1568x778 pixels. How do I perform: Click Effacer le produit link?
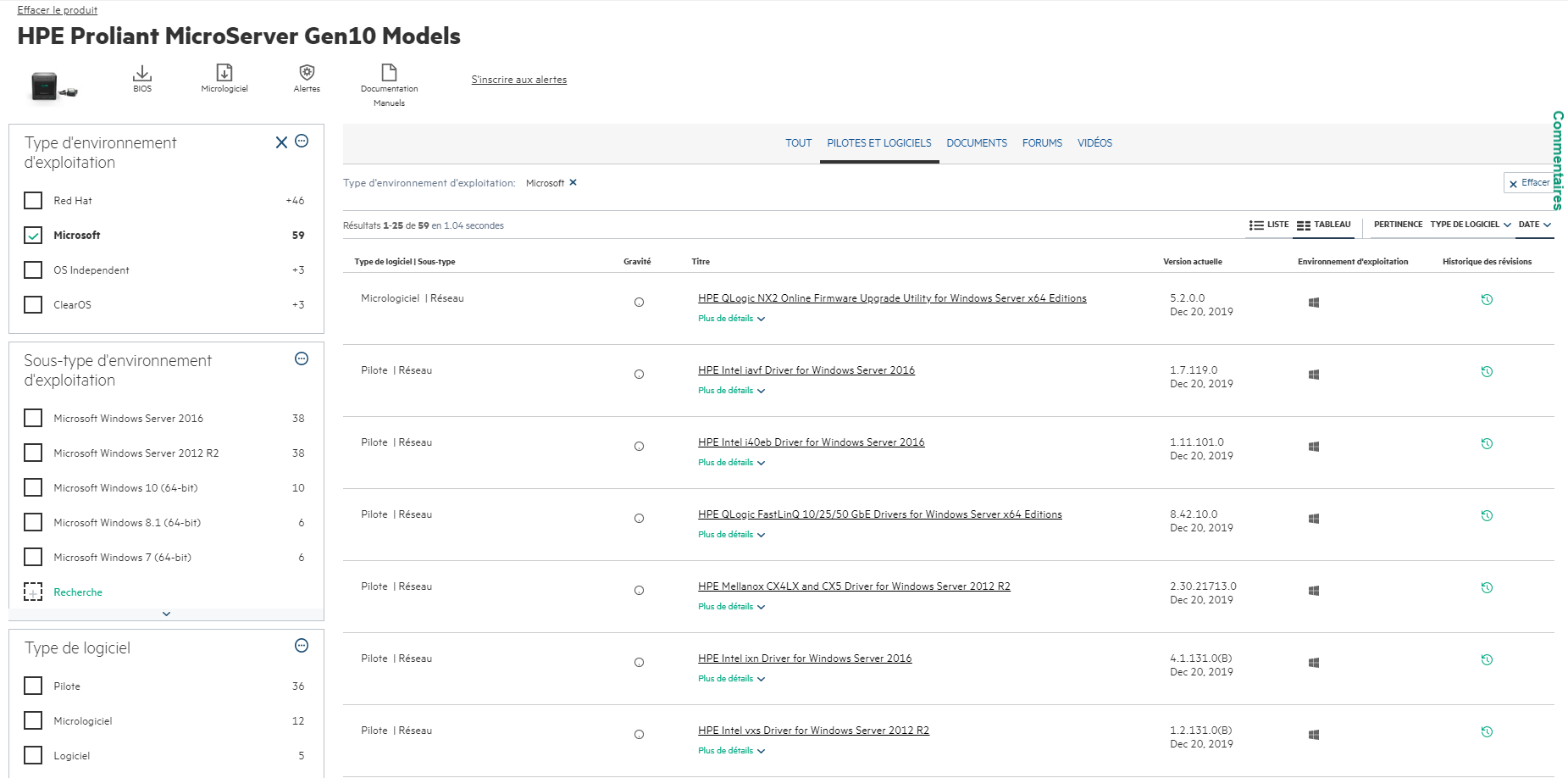pos(58,10)
